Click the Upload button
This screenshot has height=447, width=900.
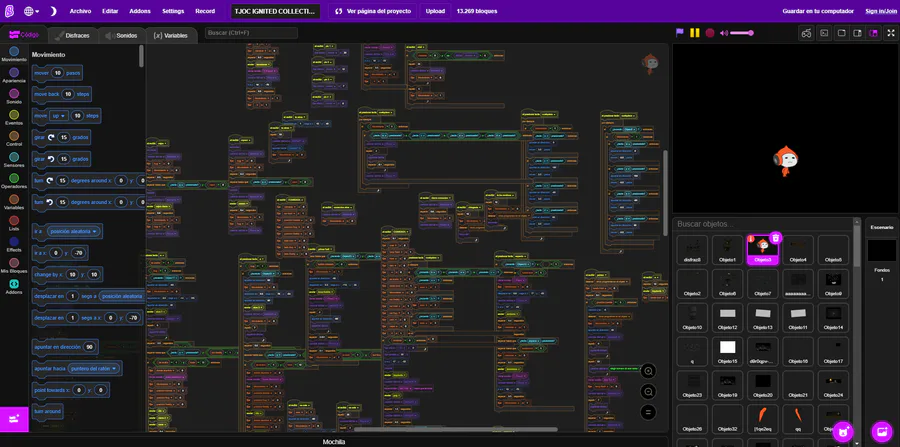[435, 11]
